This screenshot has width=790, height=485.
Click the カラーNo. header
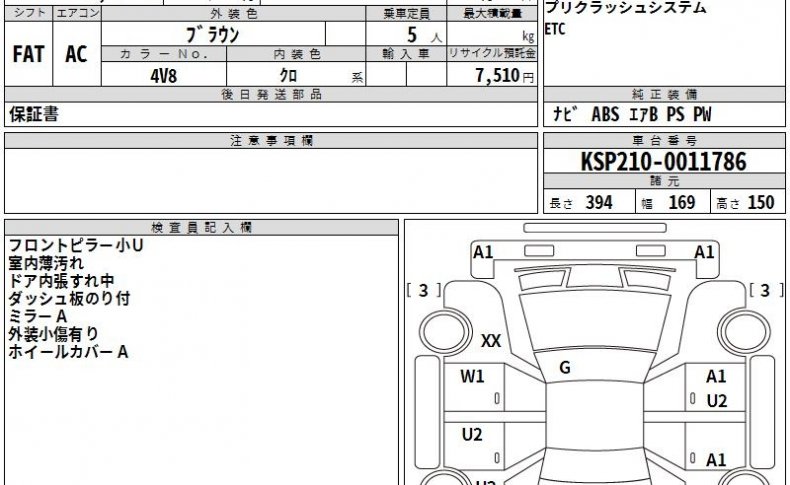coord(164,54)
